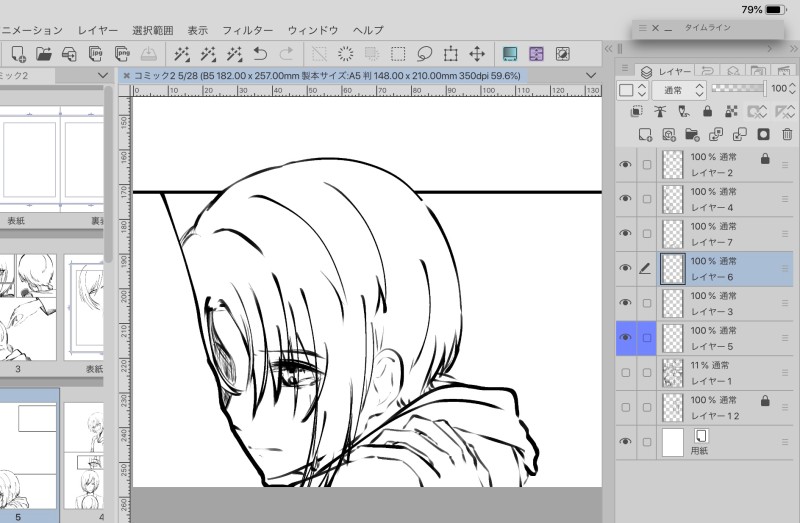The height and width of the screenshot is (523, 800).
Task: Click the Open file folder icon
Action: point(44,54)
